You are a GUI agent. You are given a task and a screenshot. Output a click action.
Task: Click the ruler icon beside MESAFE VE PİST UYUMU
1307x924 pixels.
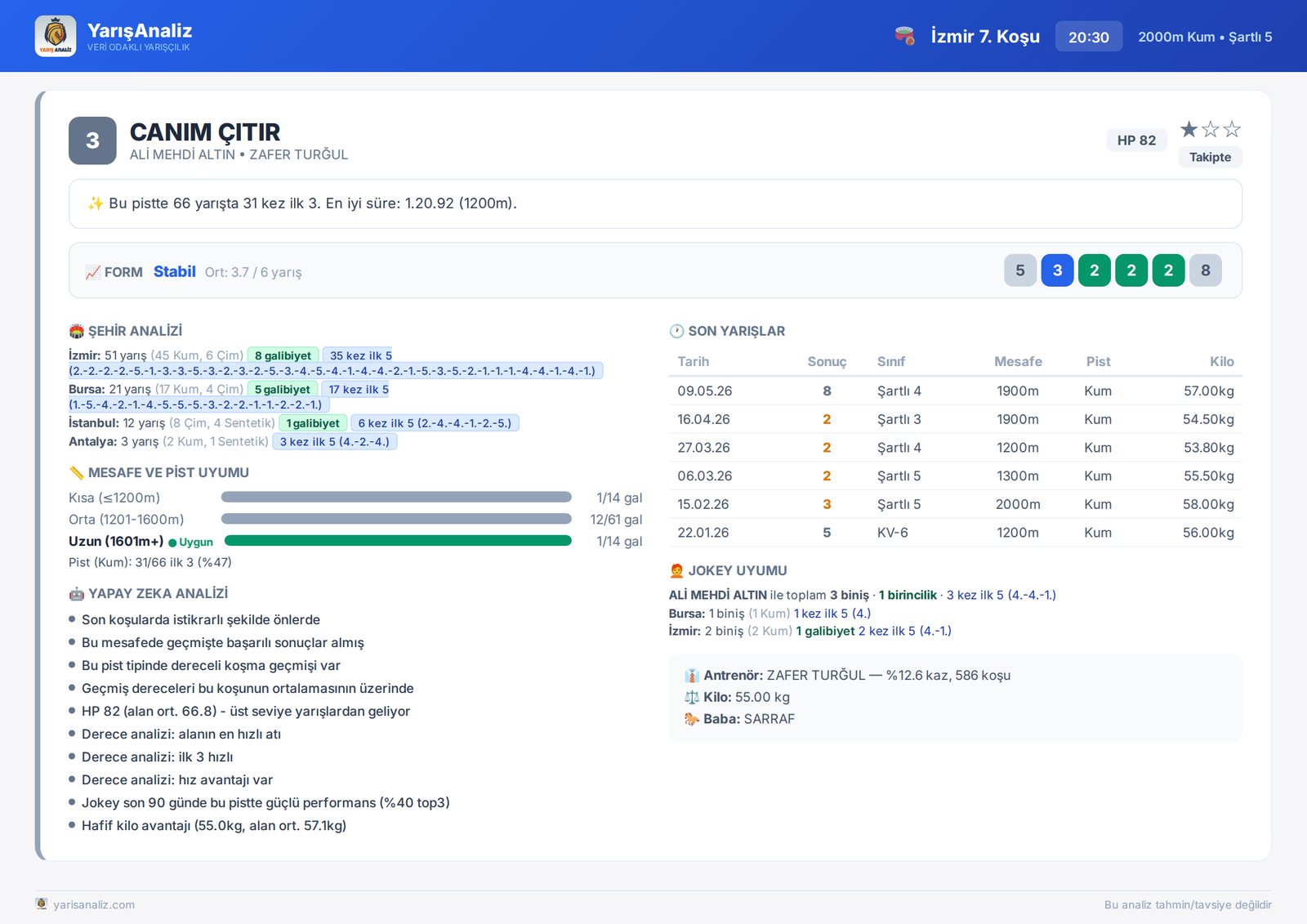pyautogui.click(x=76, y=472)
